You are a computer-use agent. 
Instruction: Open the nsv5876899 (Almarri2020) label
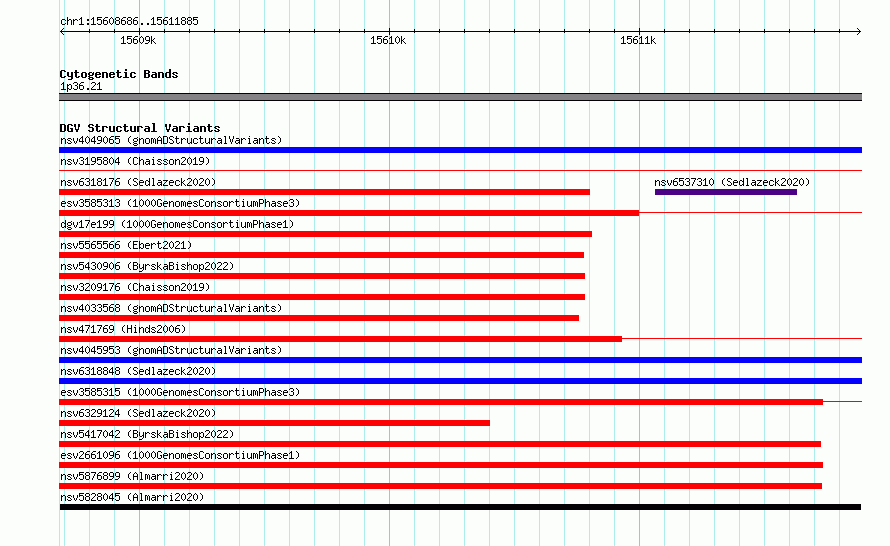tap(132, 476)
